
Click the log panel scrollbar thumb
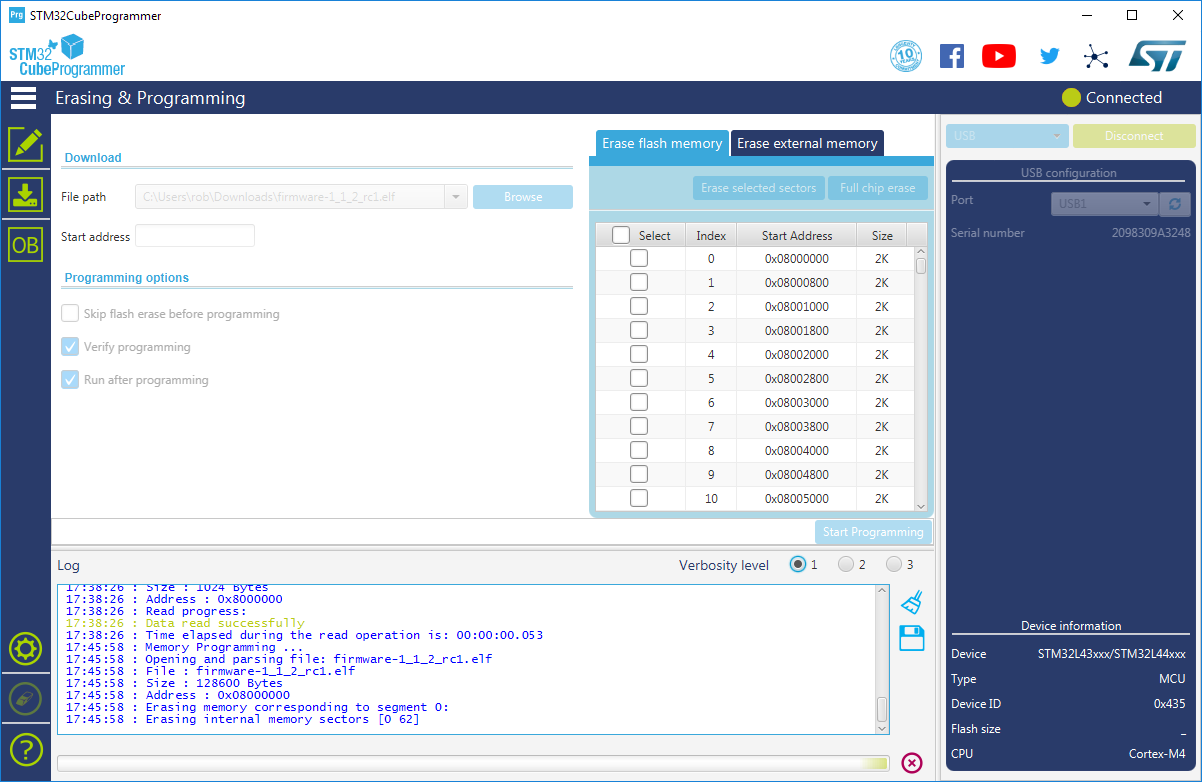pos(882,709)
